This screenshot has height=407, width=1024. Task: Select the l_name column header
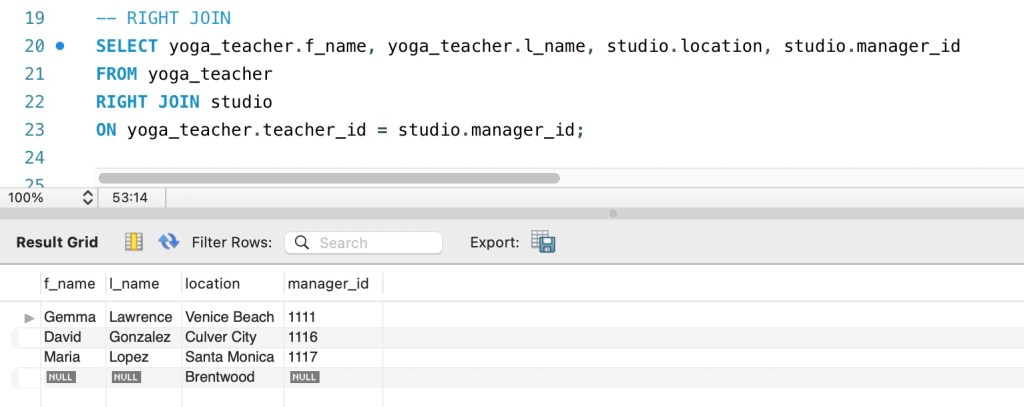133,284
